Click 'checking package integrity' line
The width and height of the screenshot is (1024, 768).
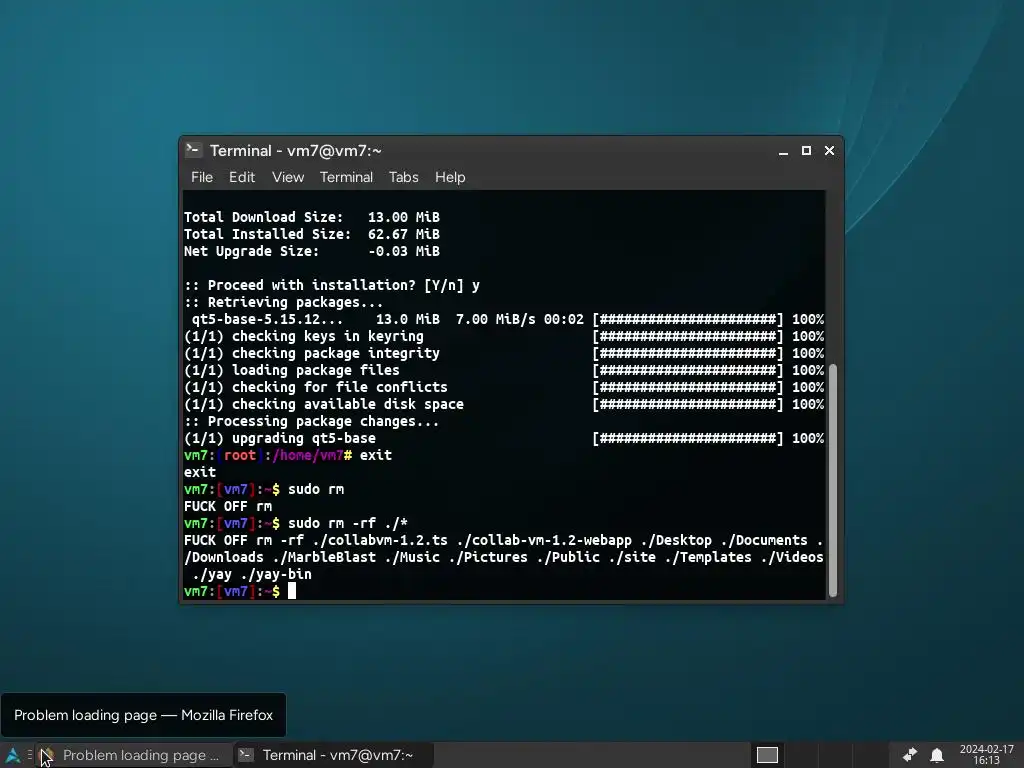(x=504, y=353)
